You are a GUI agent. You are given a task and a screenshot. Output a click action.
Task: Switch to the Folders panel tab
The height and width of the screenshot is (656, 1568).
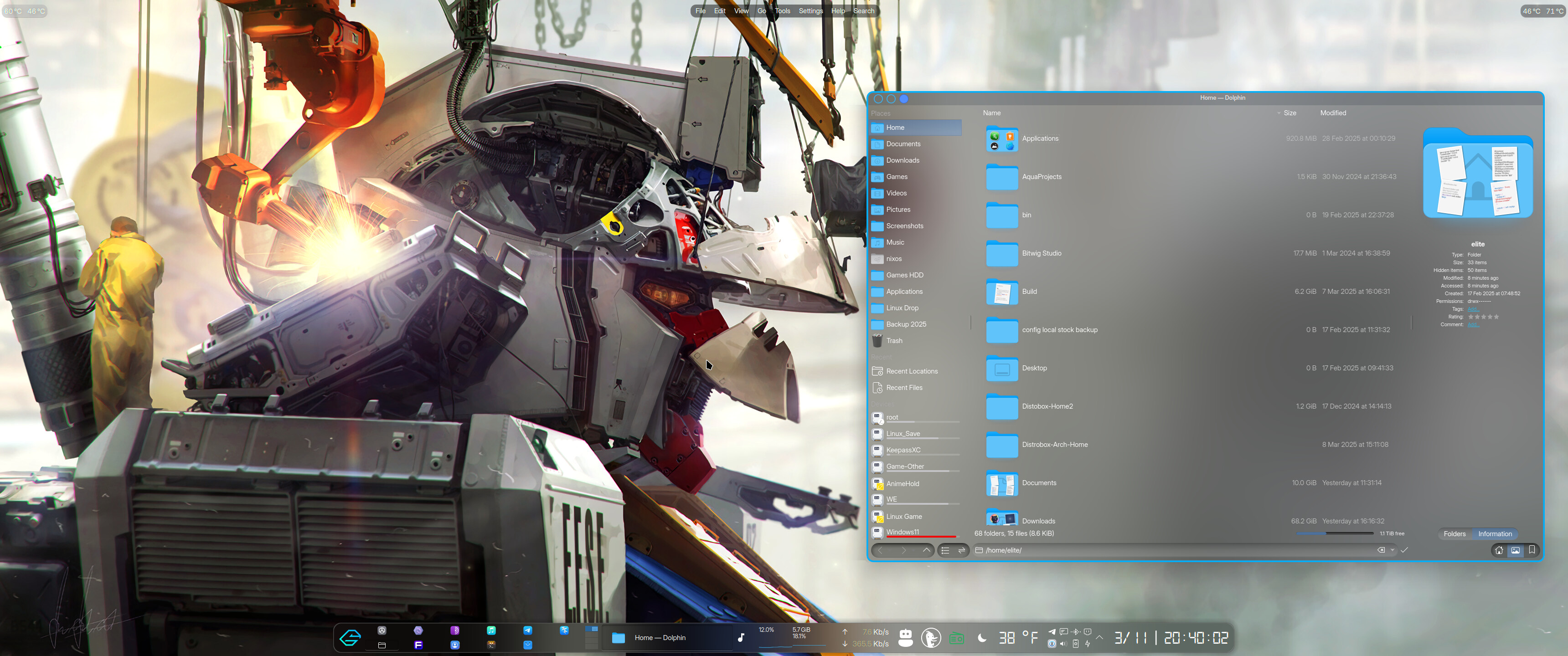click(1455, 534)
